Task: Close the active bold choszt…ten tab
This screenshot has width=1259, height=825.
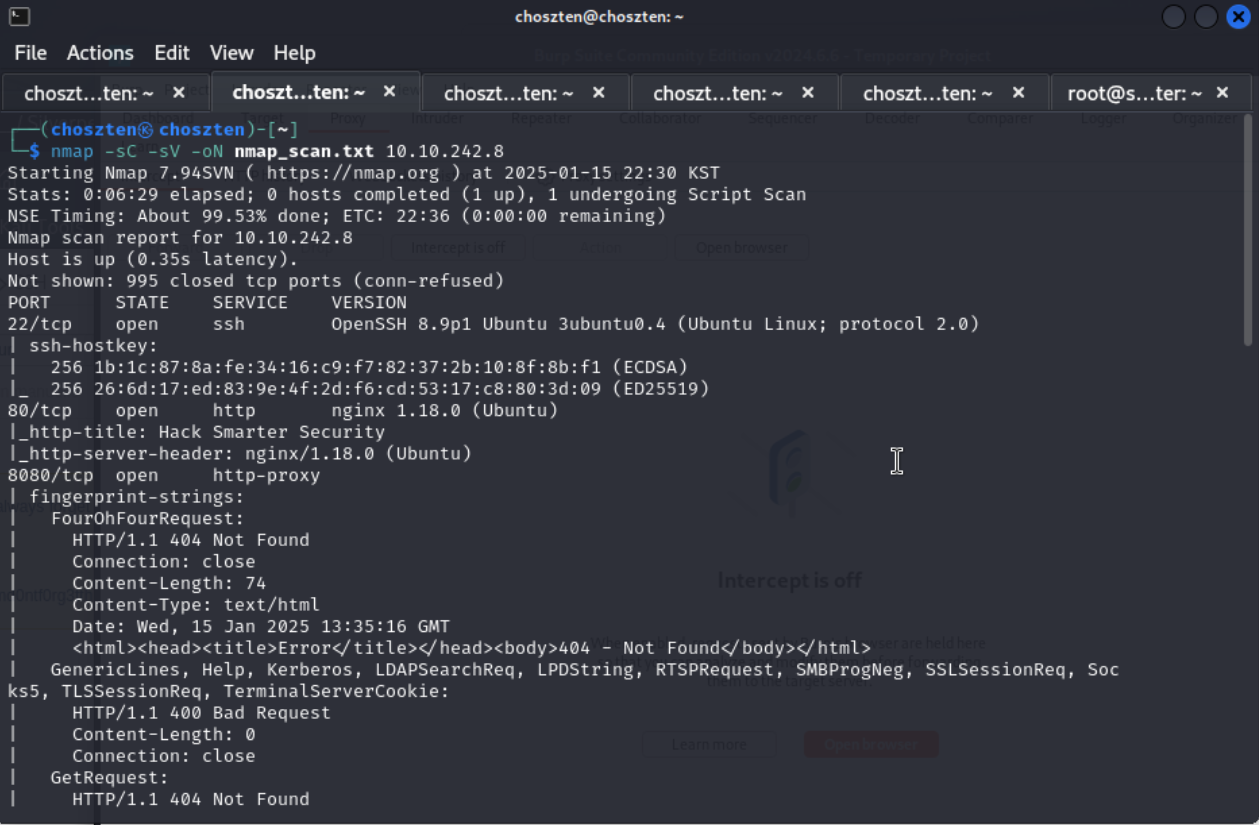Action: [x=389, y=91]
